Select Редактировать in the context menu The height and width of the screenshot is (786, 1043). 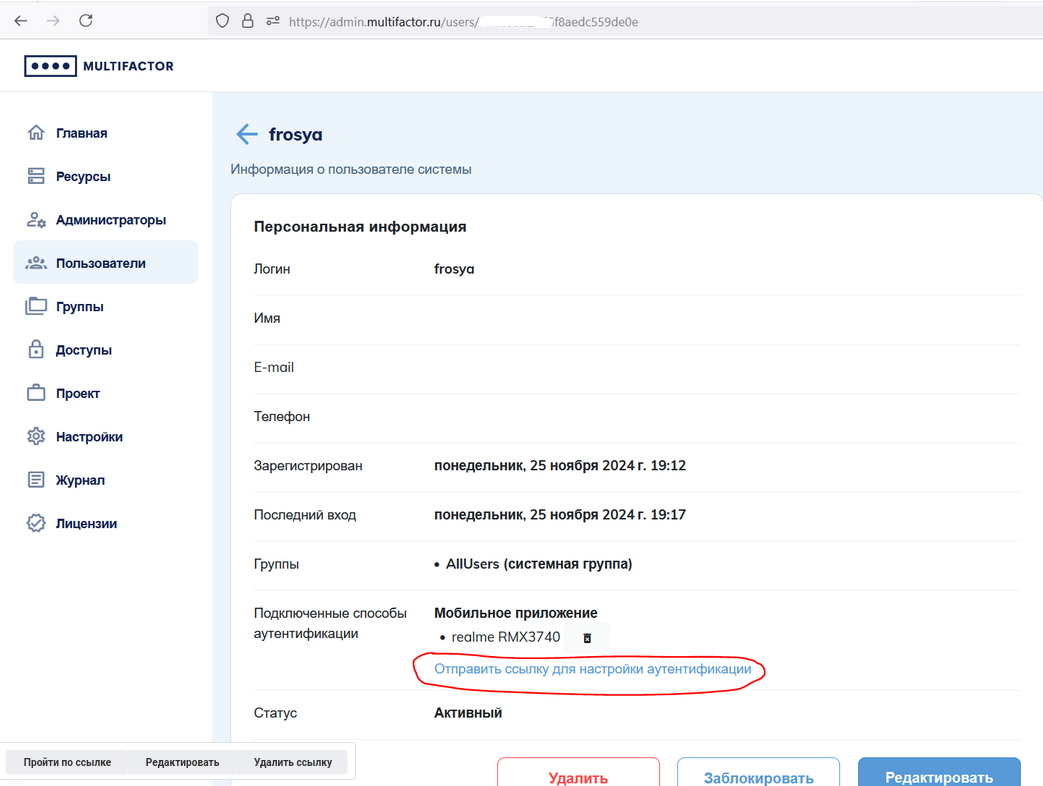(x=182, y=762)
